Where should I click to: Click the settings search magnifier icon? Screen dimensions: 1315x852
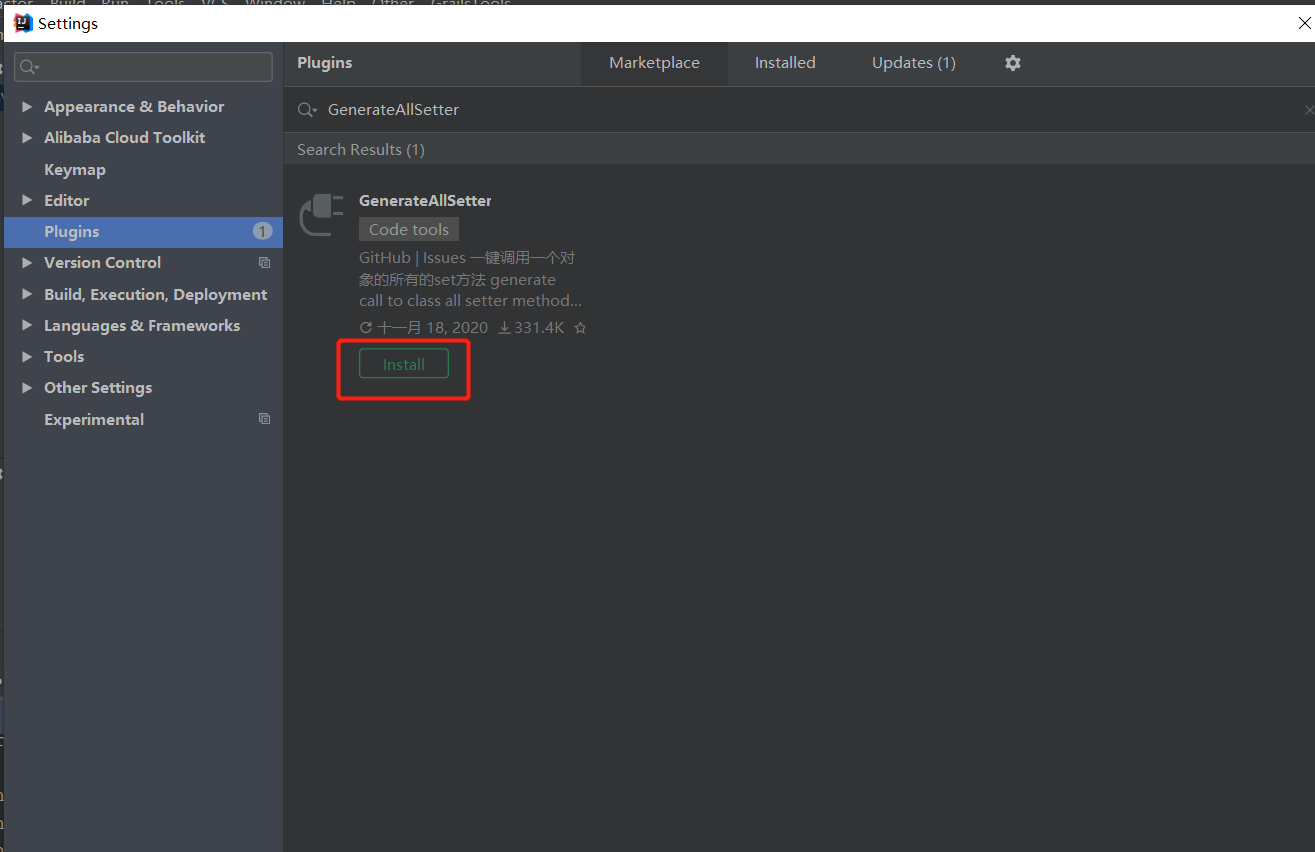click(29, 67)
